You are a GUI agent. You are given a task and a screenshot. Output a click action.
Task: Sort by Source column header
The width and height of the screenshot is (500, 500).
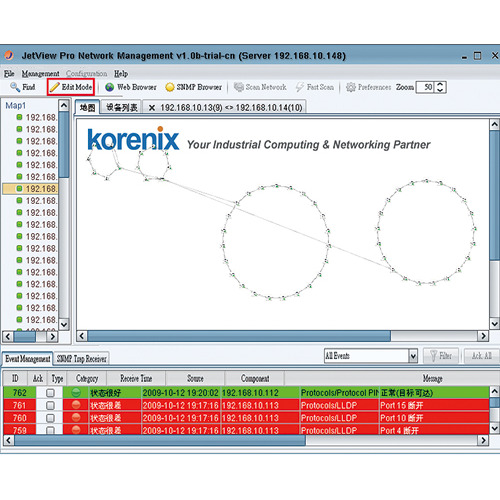pyautogui.click(x=195, y=378)
